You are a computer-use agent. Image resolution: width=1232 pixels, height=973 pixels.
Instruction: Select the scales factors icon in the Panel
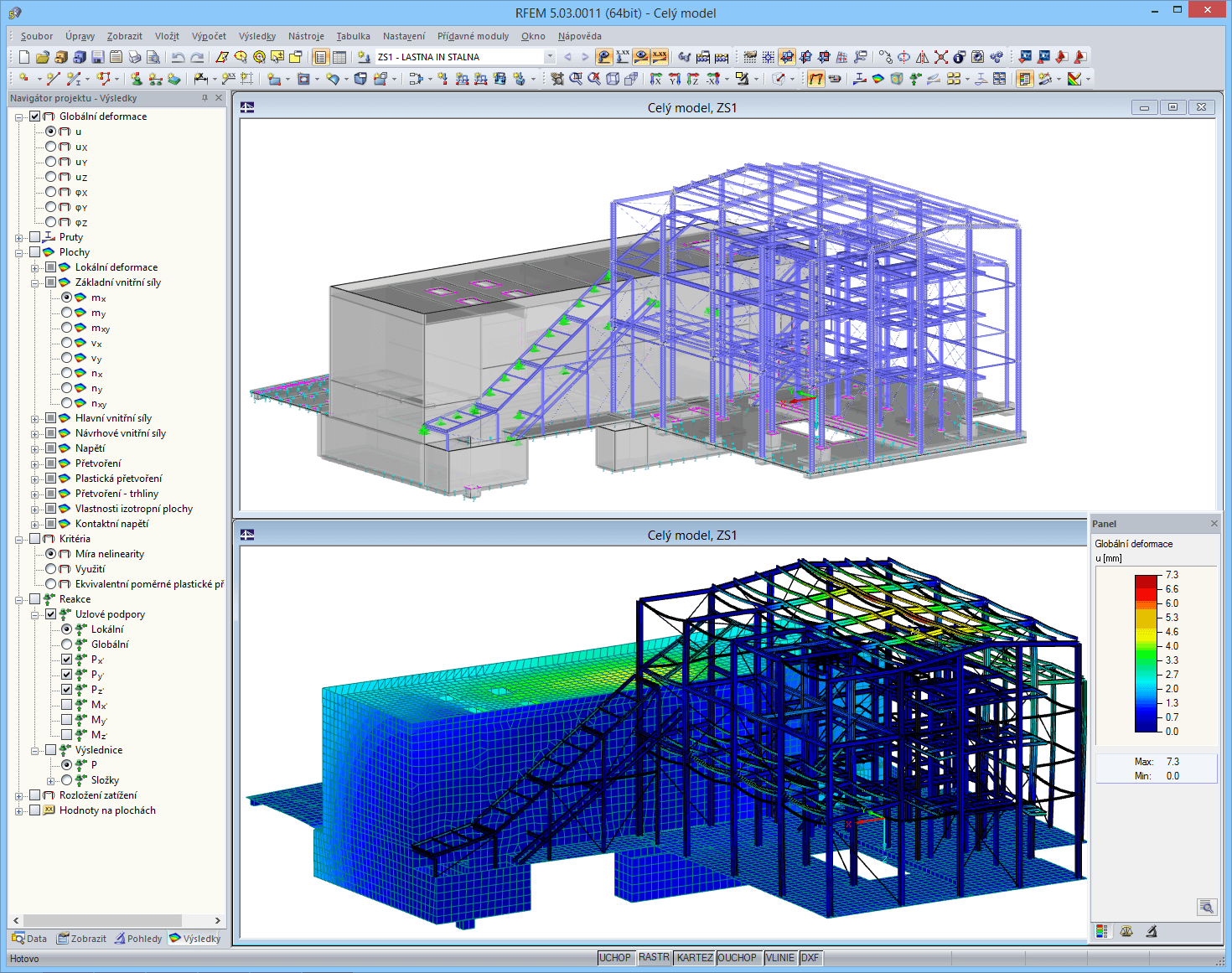1126,931
